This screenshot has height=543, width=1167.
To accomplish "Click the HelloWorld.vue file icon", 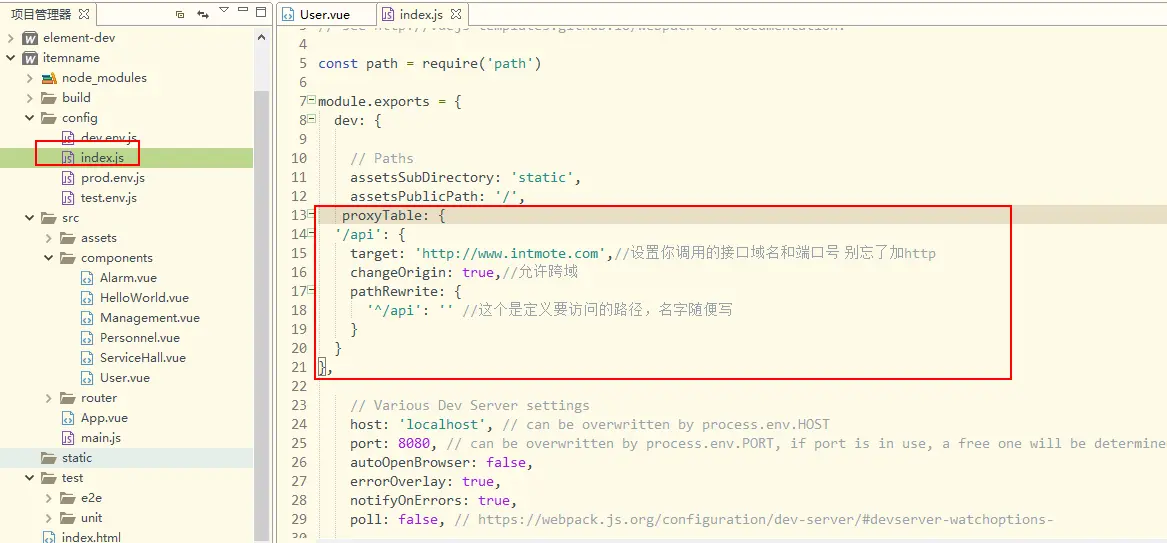I will tap(87, 298).
